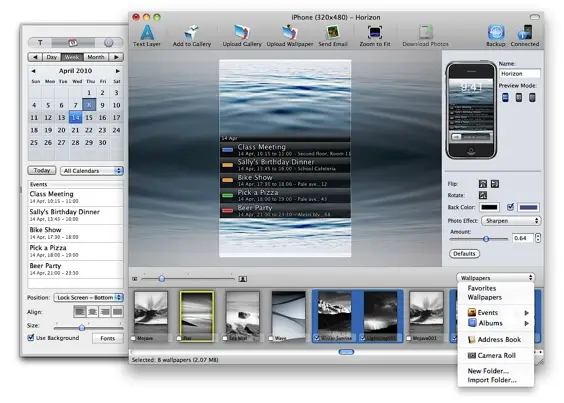
Task: Check the Mojave wallpaper checkbox
Action: click(x=134, y=338)
